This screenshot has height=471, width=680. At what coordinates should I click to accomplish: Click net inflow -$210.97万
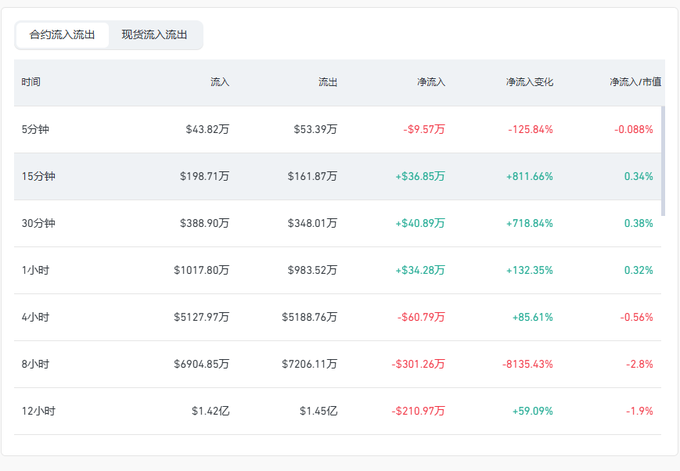point(418,411)
